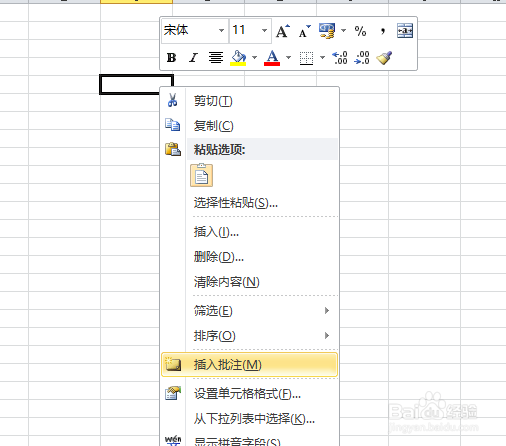Open the borders dropdown arrow
The image size is (506, 446).
click(x=322, y=58)
